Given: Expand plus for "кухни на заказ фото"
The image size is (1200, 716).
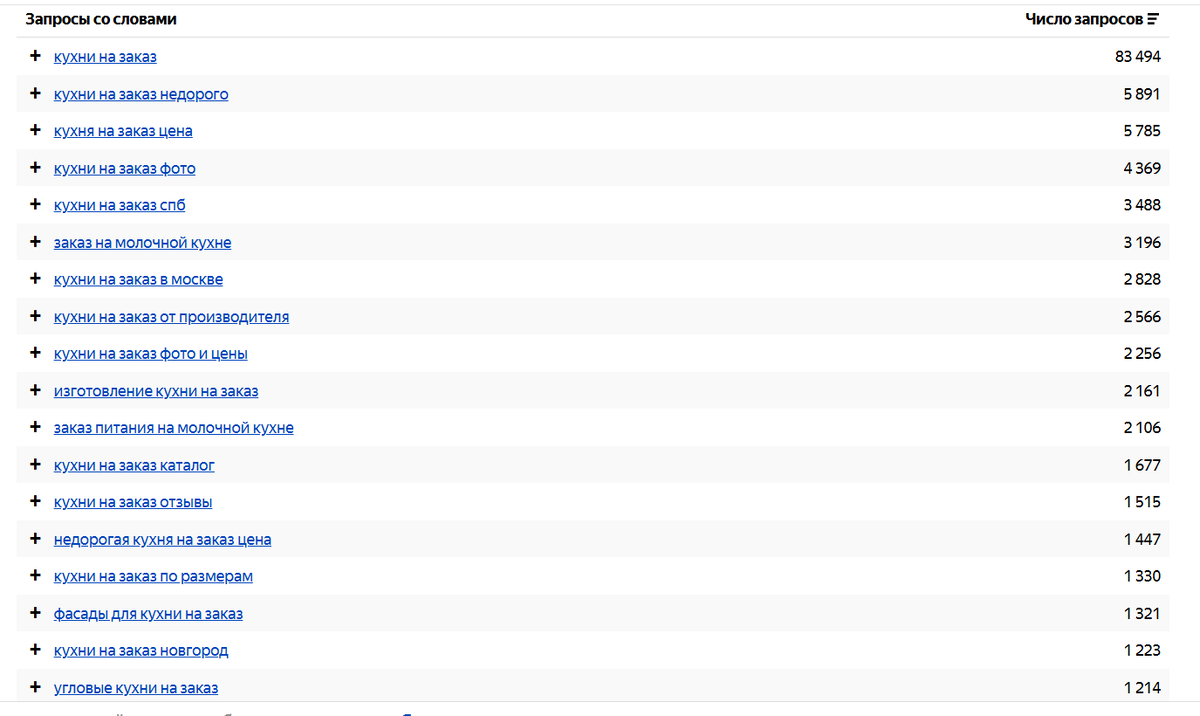Looking at the screenshot, I should coord(35,167).
